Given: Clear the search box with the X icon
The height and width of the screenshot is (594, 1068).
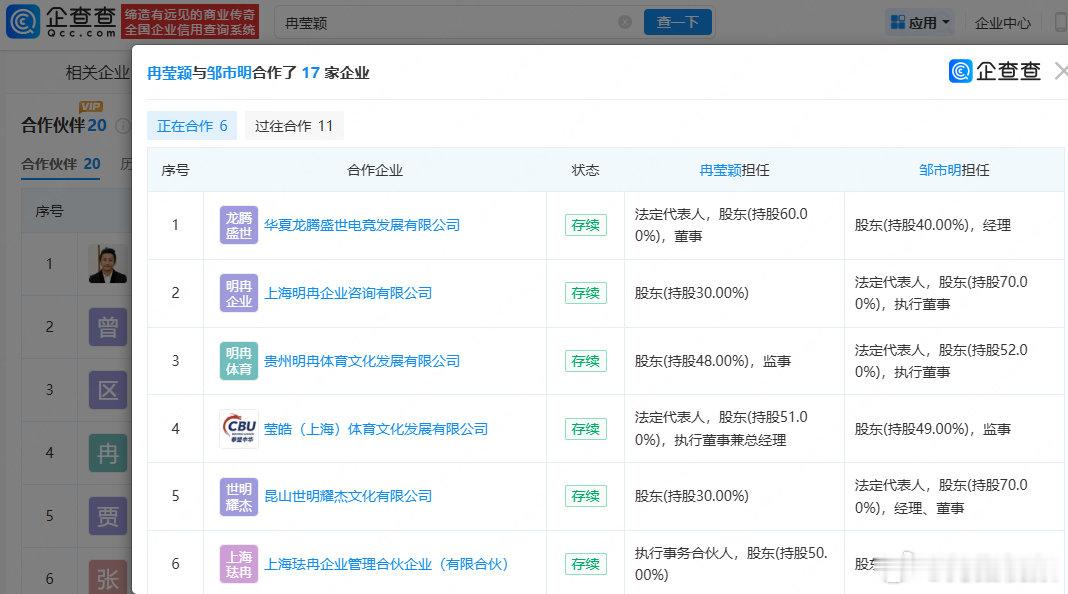Looking at the screenshot, I should pyautogui.click(x=625, y=22).
